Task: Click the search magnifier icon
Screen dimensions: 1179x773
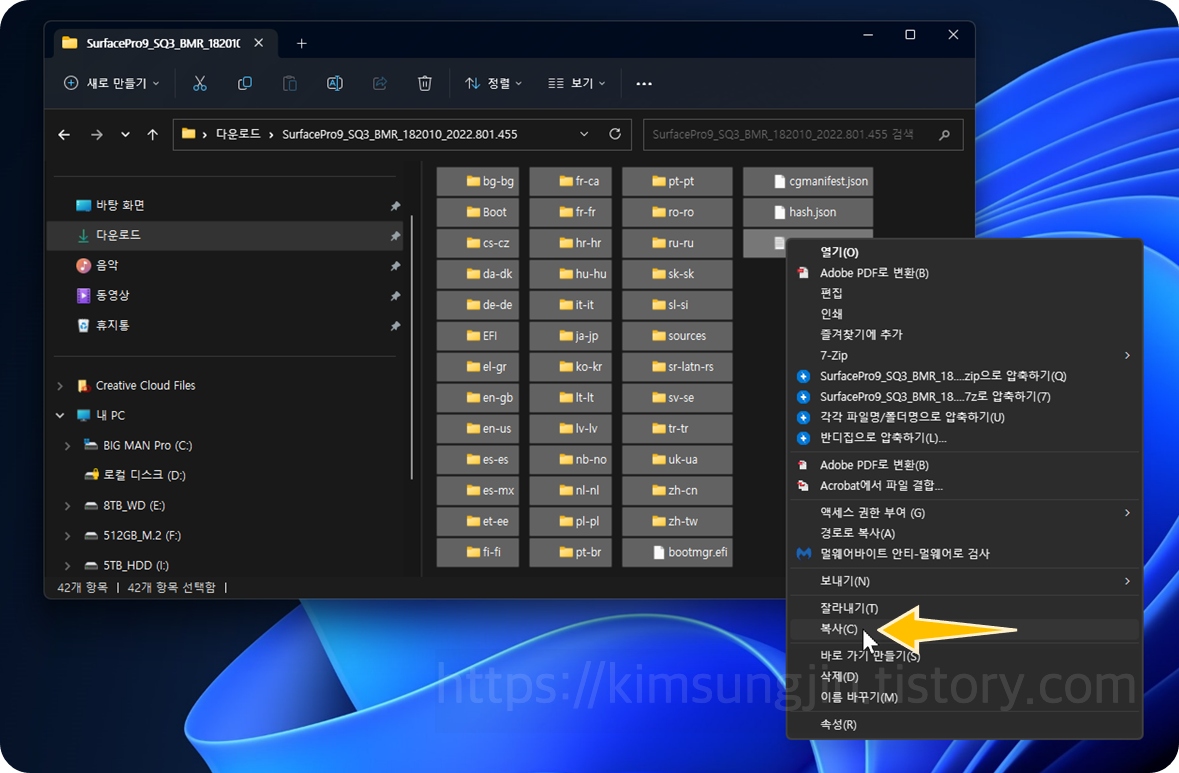Action: [x=944, y=135]
